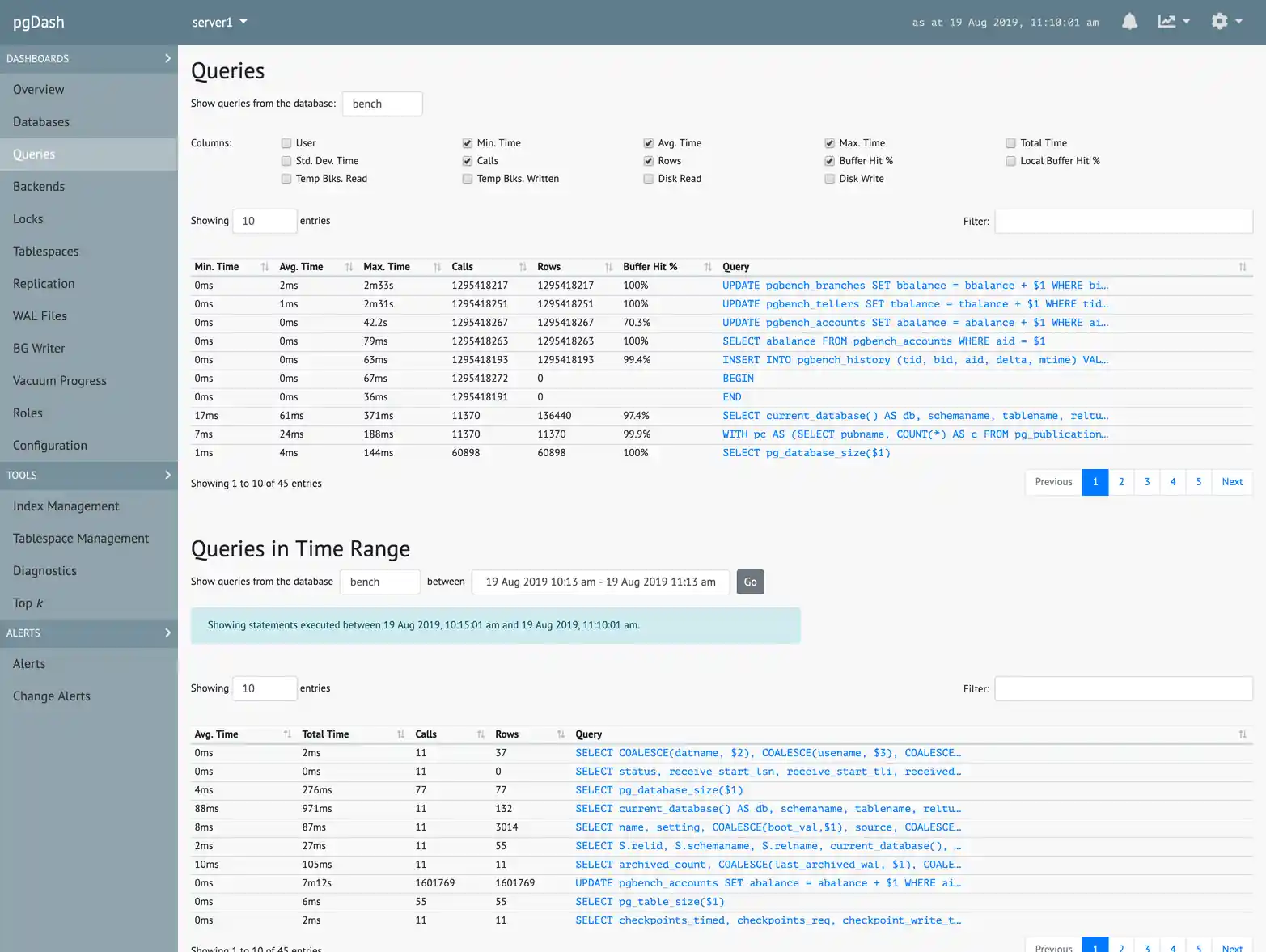The height and width of the screenshot is (952, 1266).
Task: Open SELECT pg_database_size($1) link in top table
Action: click(x=807, y=453)
